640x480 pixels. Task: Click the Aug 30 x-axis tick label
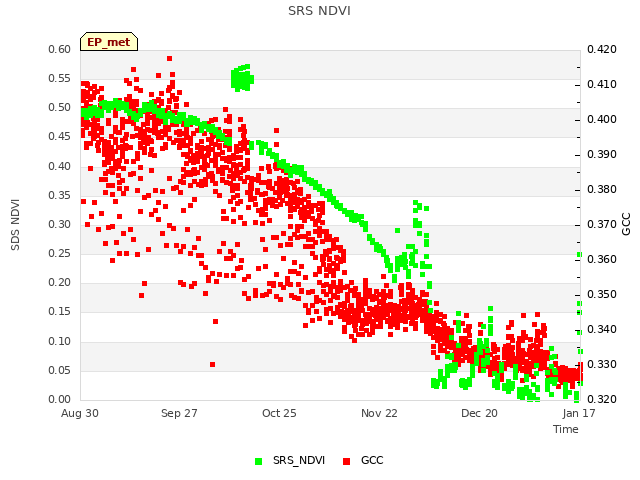point(80,413)
